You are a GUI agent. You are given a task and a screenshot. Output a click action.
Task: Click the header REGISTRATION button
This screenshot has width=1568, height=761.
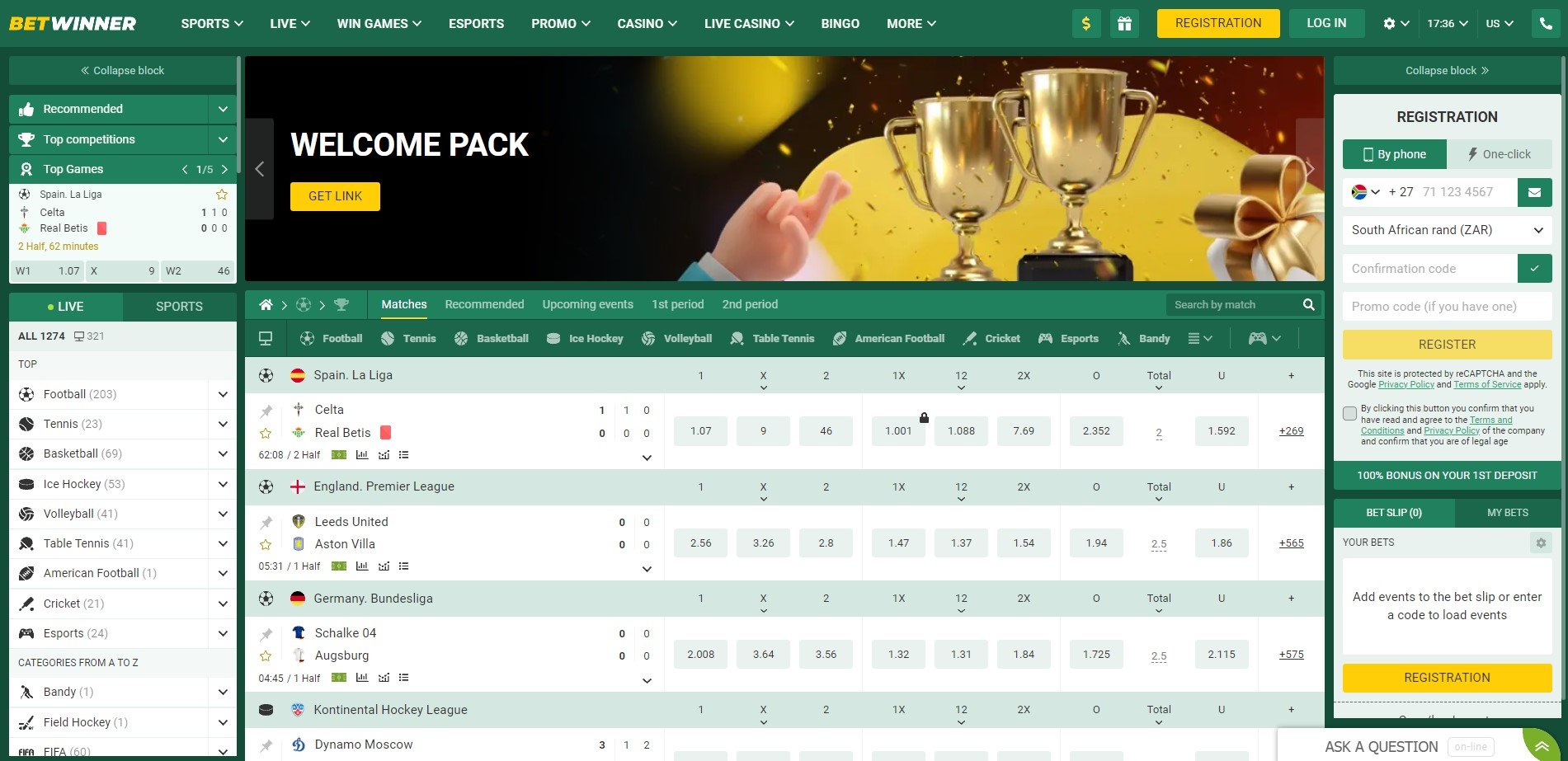tap(1217, 23)
